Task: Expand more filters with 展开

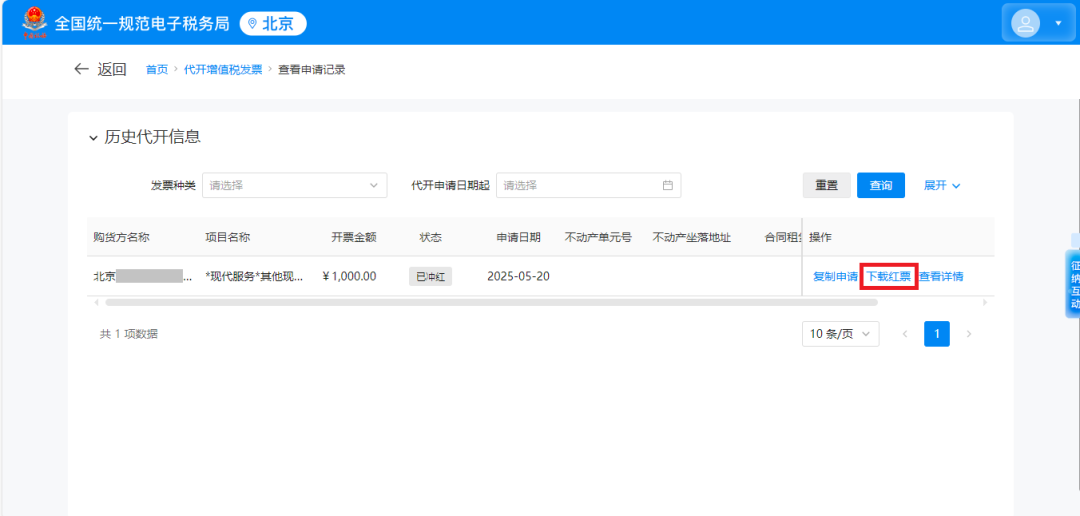Action: click(942, 185)
